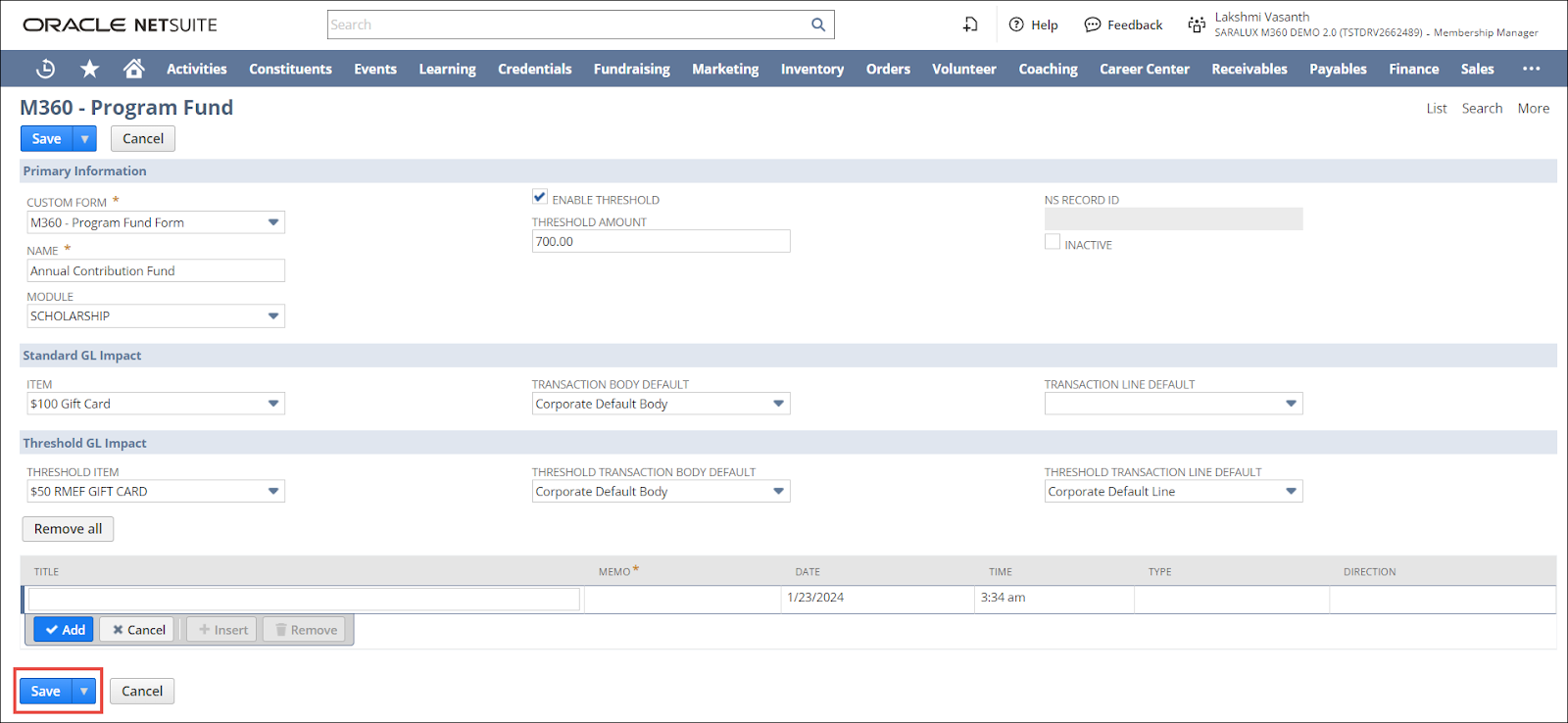Screen dimensions: 1568x723
Task: Open the top Save button arrow menu
Action: 85,139
